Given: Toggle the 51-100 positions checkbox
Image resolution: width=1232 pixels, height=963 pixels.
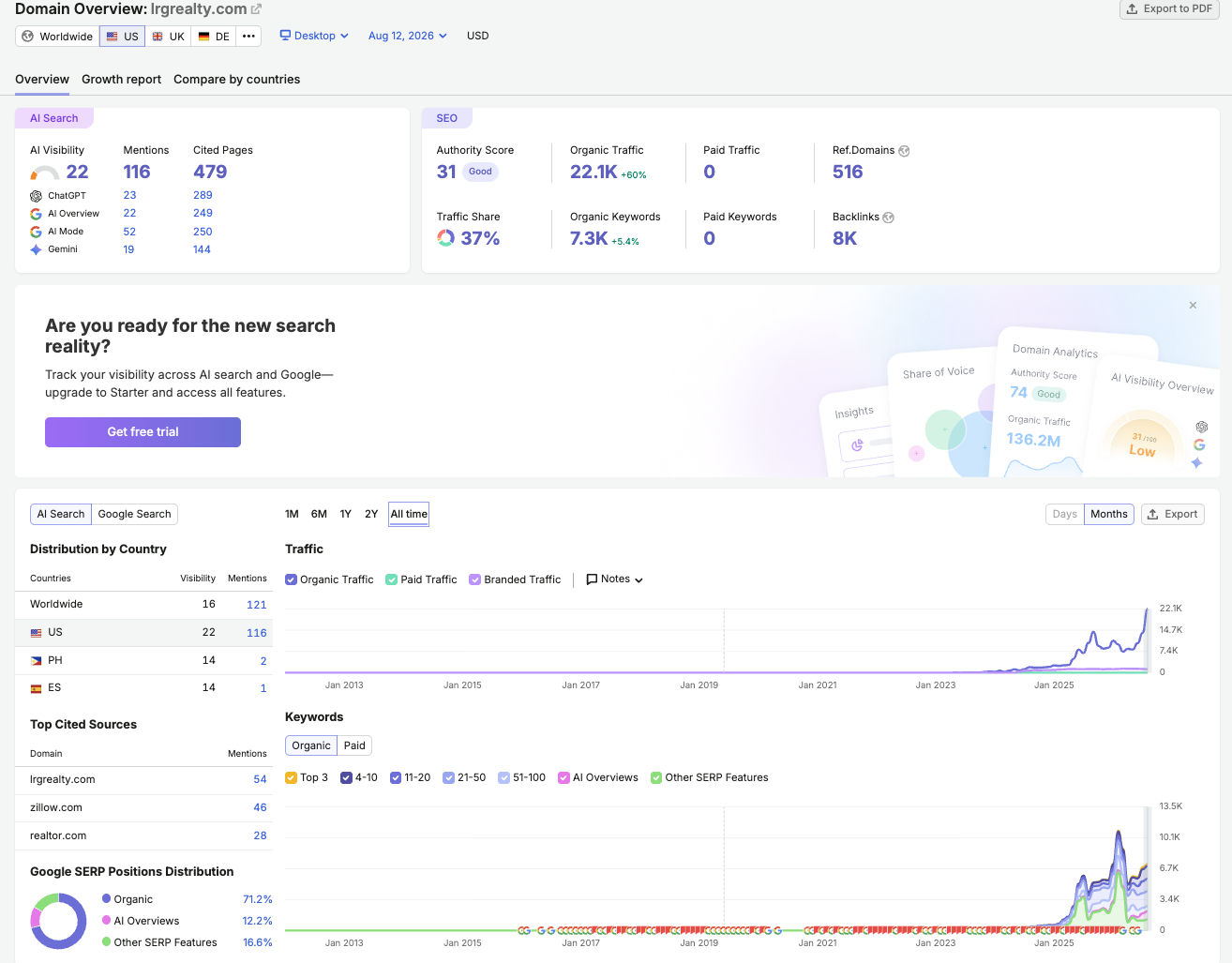Looking at the screenshot, I should (x=504, y=777).
